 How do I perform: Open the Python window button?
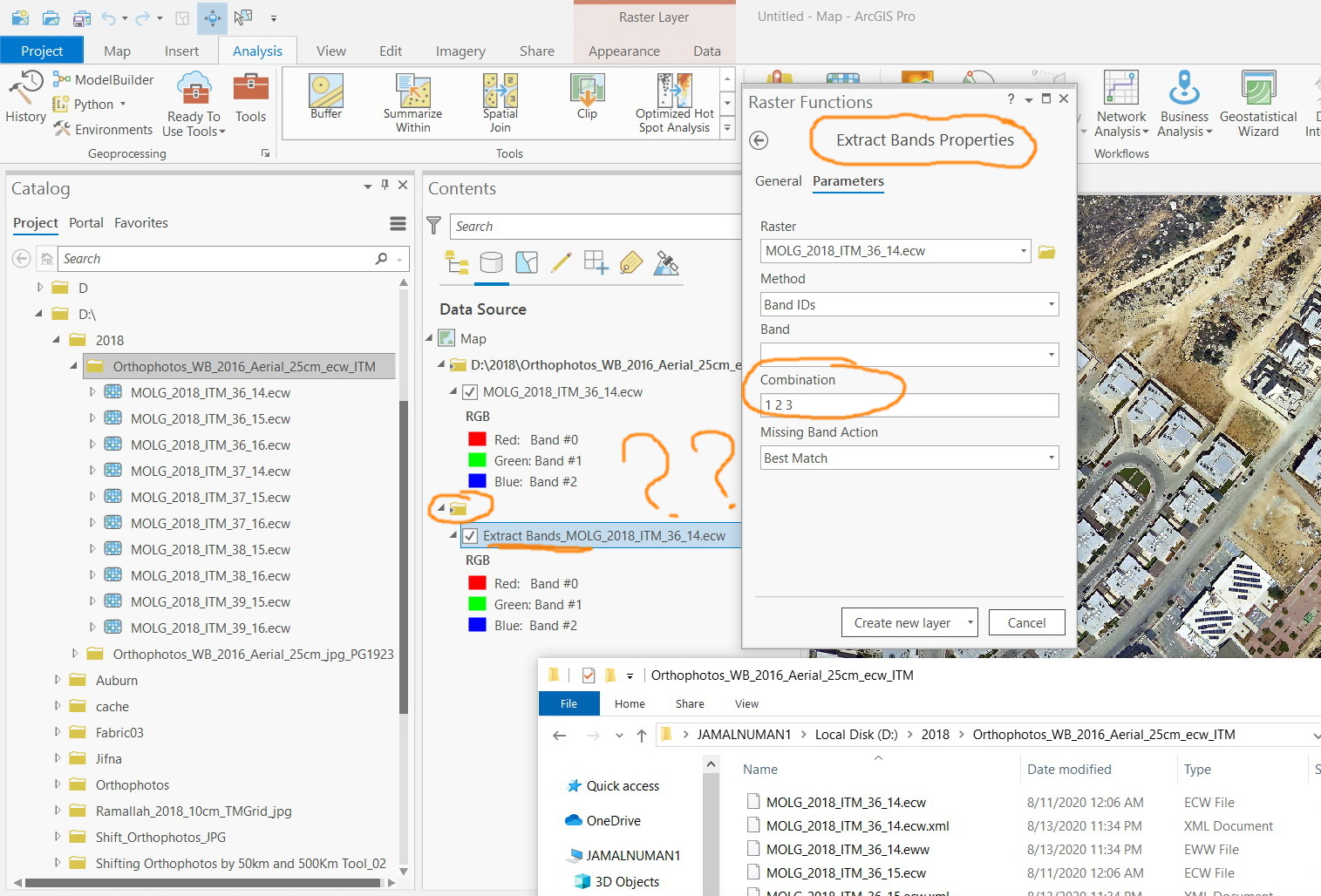[x=89, y=105]
